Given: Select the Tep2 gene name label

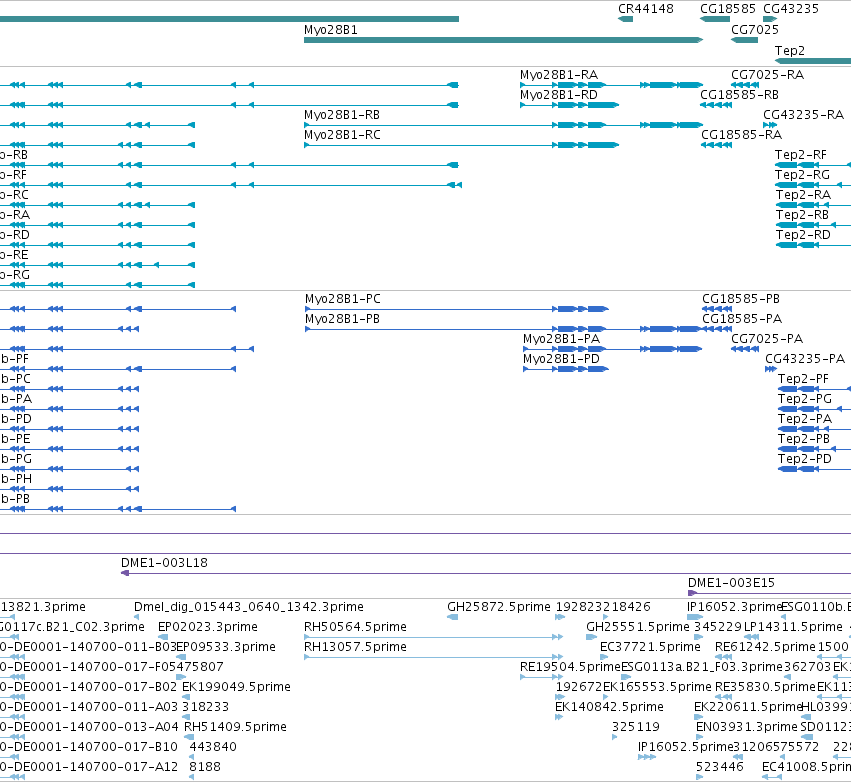Looking at the screenshot, I should (x=790, y=50).
